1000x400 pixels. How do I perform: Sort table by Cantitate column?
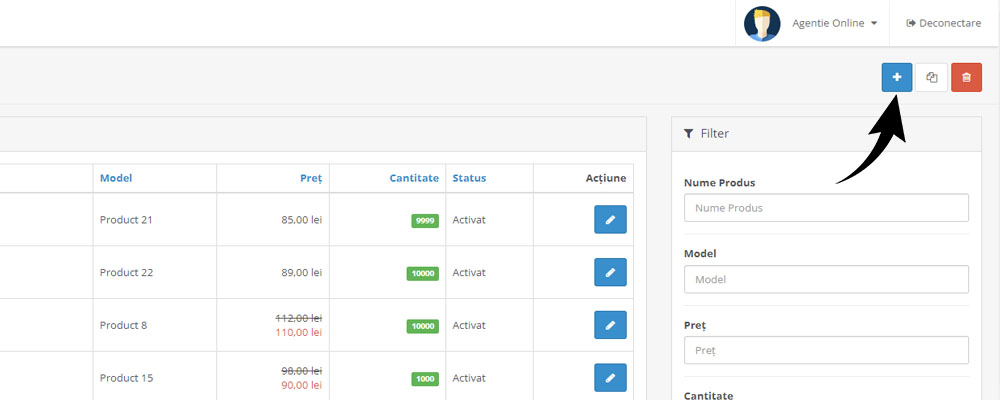point(414,178)
